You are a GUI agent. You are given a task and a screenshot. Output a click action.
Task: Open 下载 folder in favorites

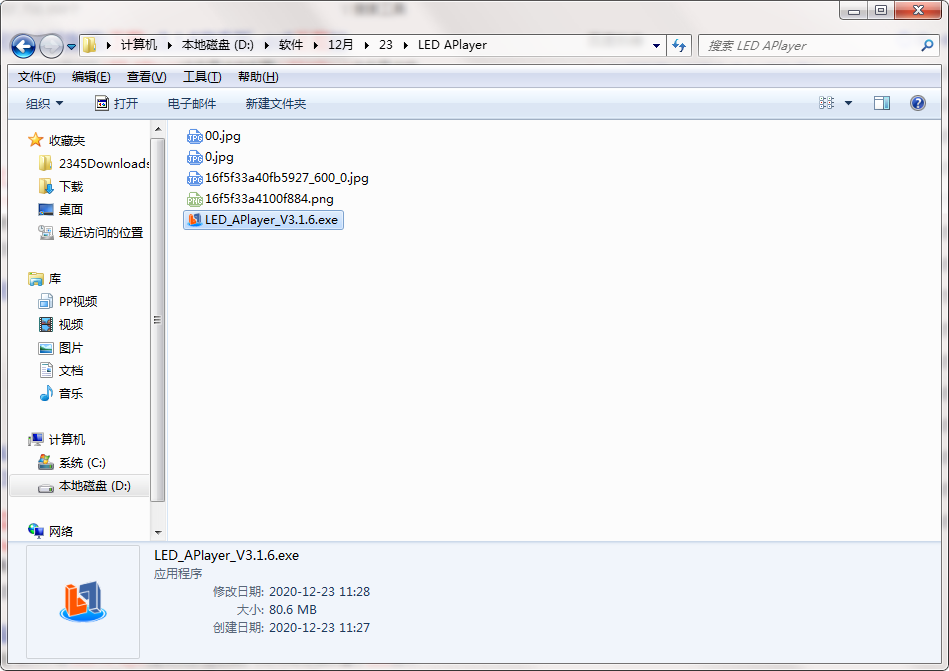pyautogui.click(x=70, y=187)
